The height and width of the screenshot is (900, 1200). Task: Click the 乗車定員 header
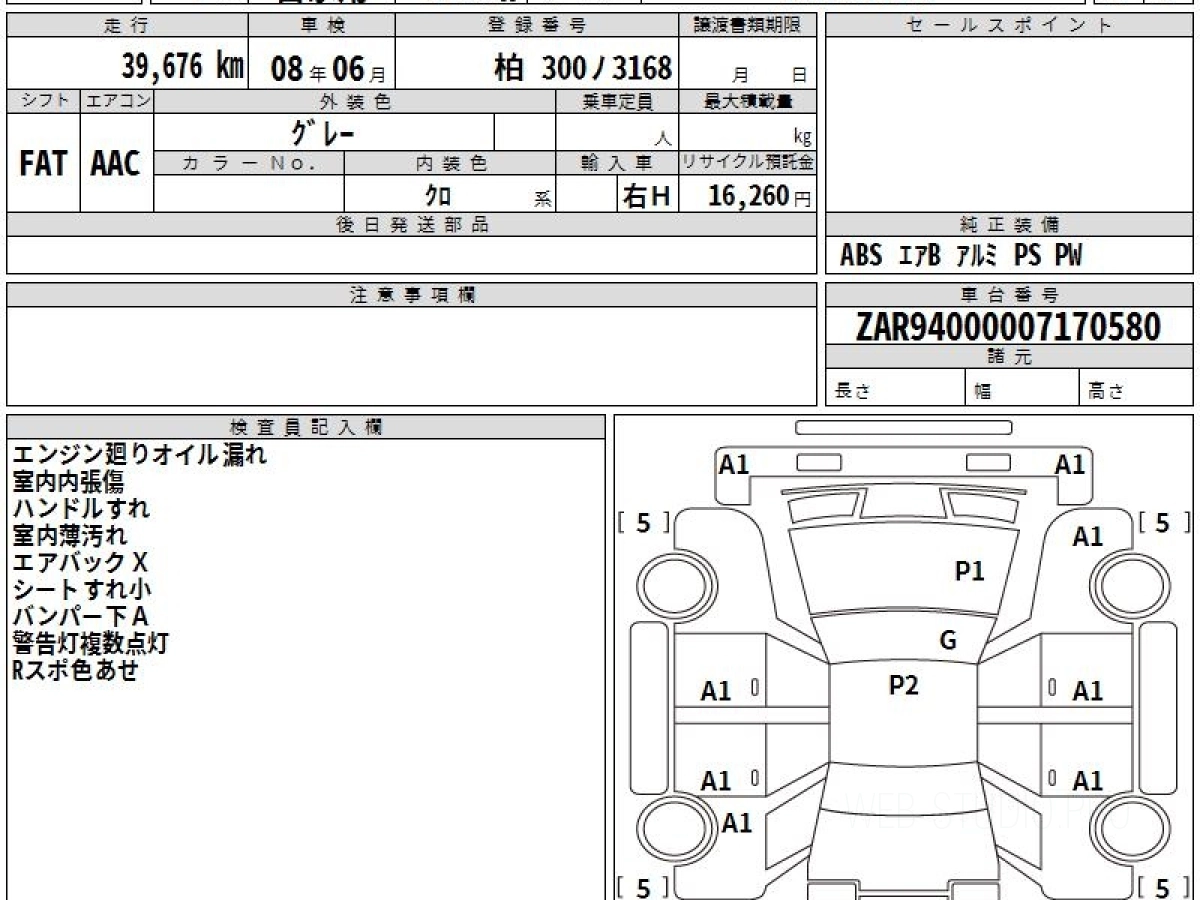tap(617, 101)
